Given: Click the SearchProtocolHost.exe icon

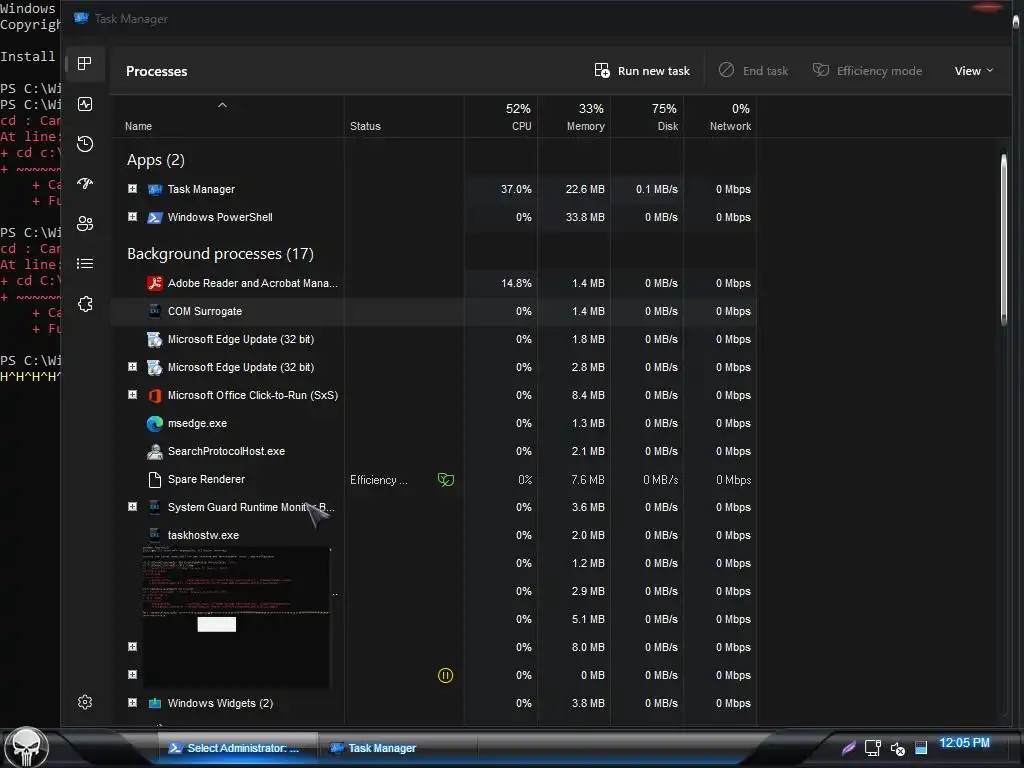Looking at the screenshot, I should click(x=155, y=451).
